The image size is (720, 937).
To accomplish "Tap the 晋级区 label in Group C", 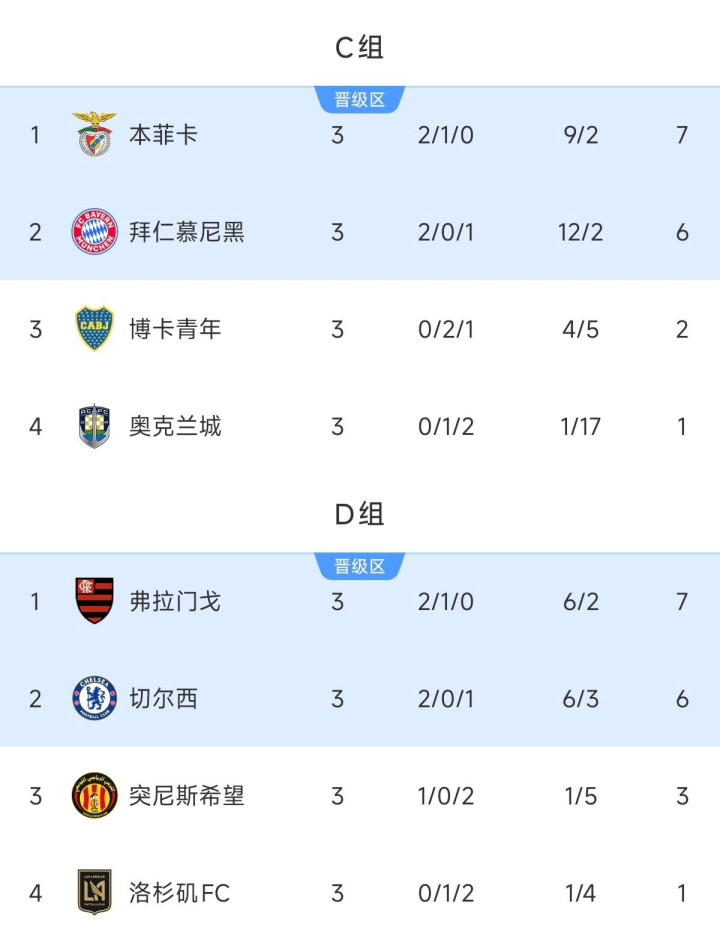I will pyautogui.click(x=359, y=99).
